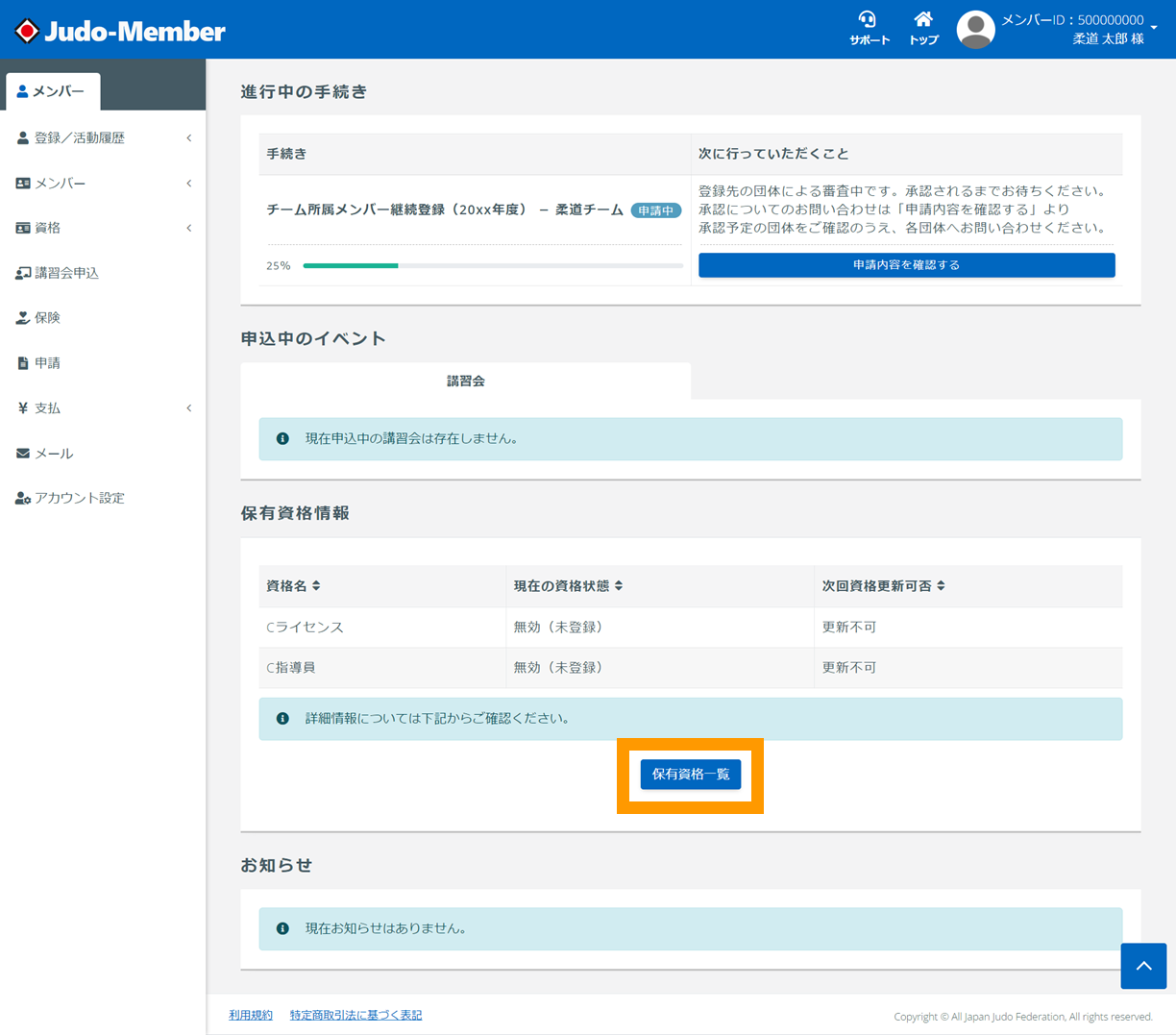Screen dimensions: 1176x1035
Task: Click the 資格 card icon in the sidebar
Action: click(x=23, y=228)
